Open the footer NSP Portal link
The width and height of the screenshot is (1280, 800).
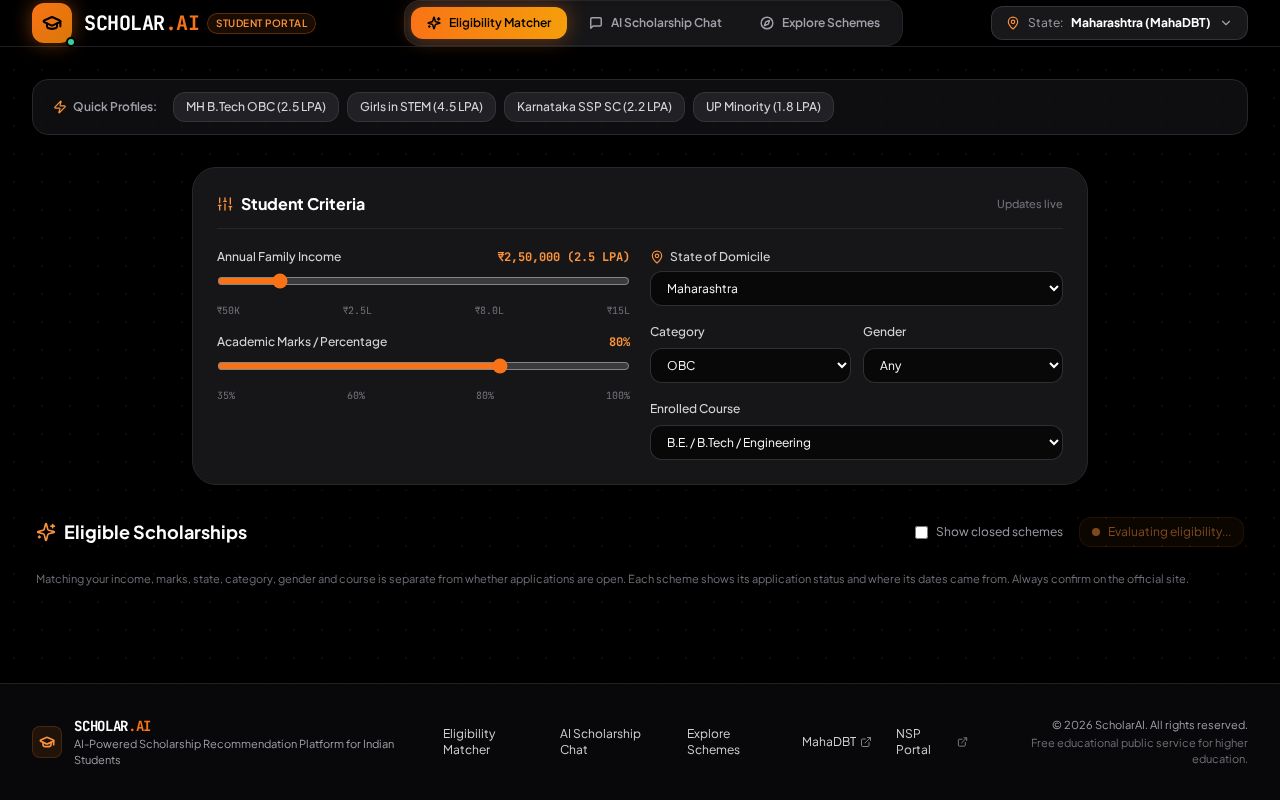click(x=932, y=742)
